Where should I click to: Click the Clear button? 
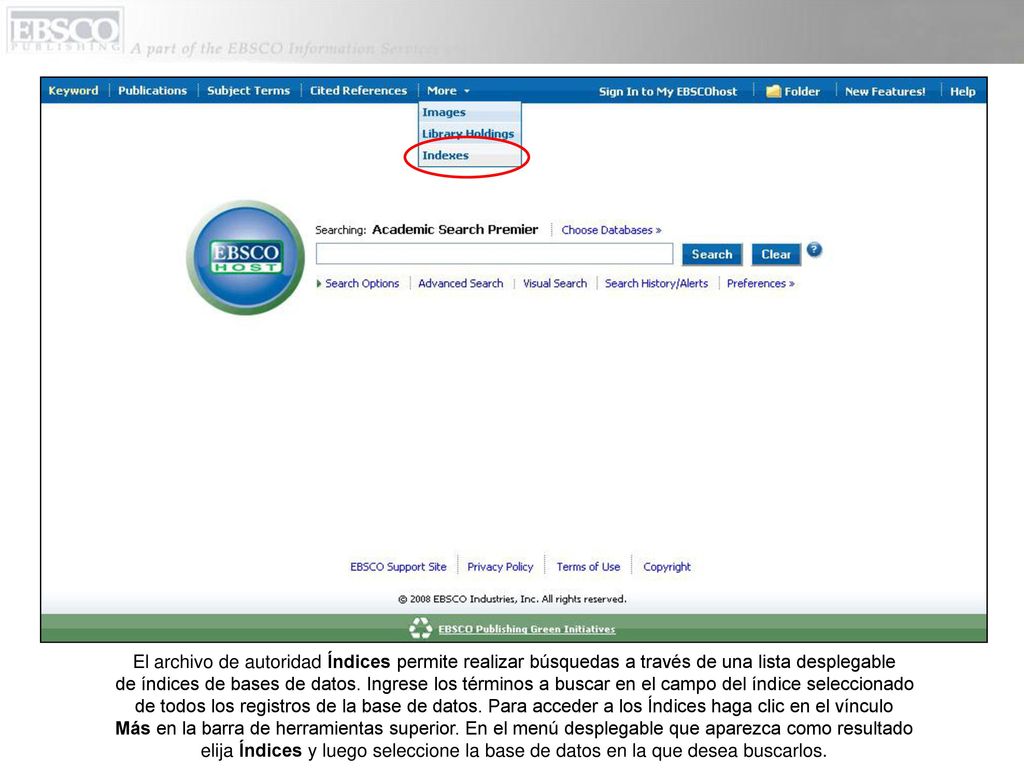[x=776, y=254]
